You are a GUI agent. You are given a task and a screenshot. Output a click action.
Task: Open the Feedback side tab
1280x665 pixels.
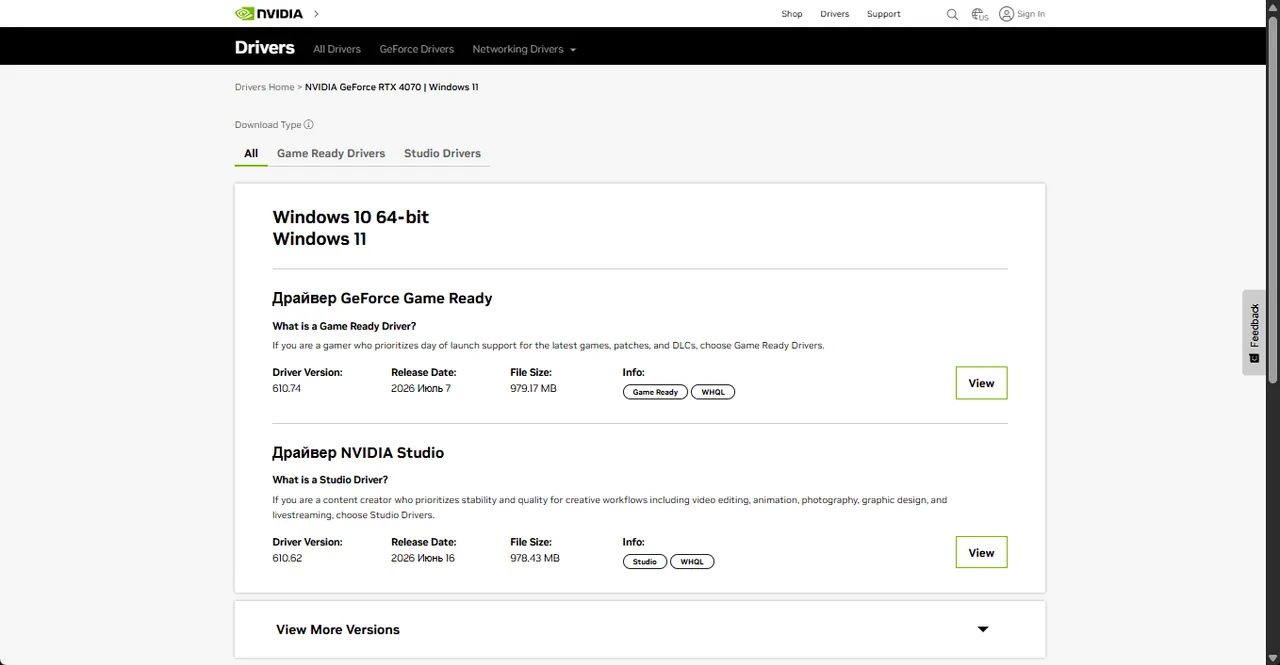click(x=1254, y=332)
